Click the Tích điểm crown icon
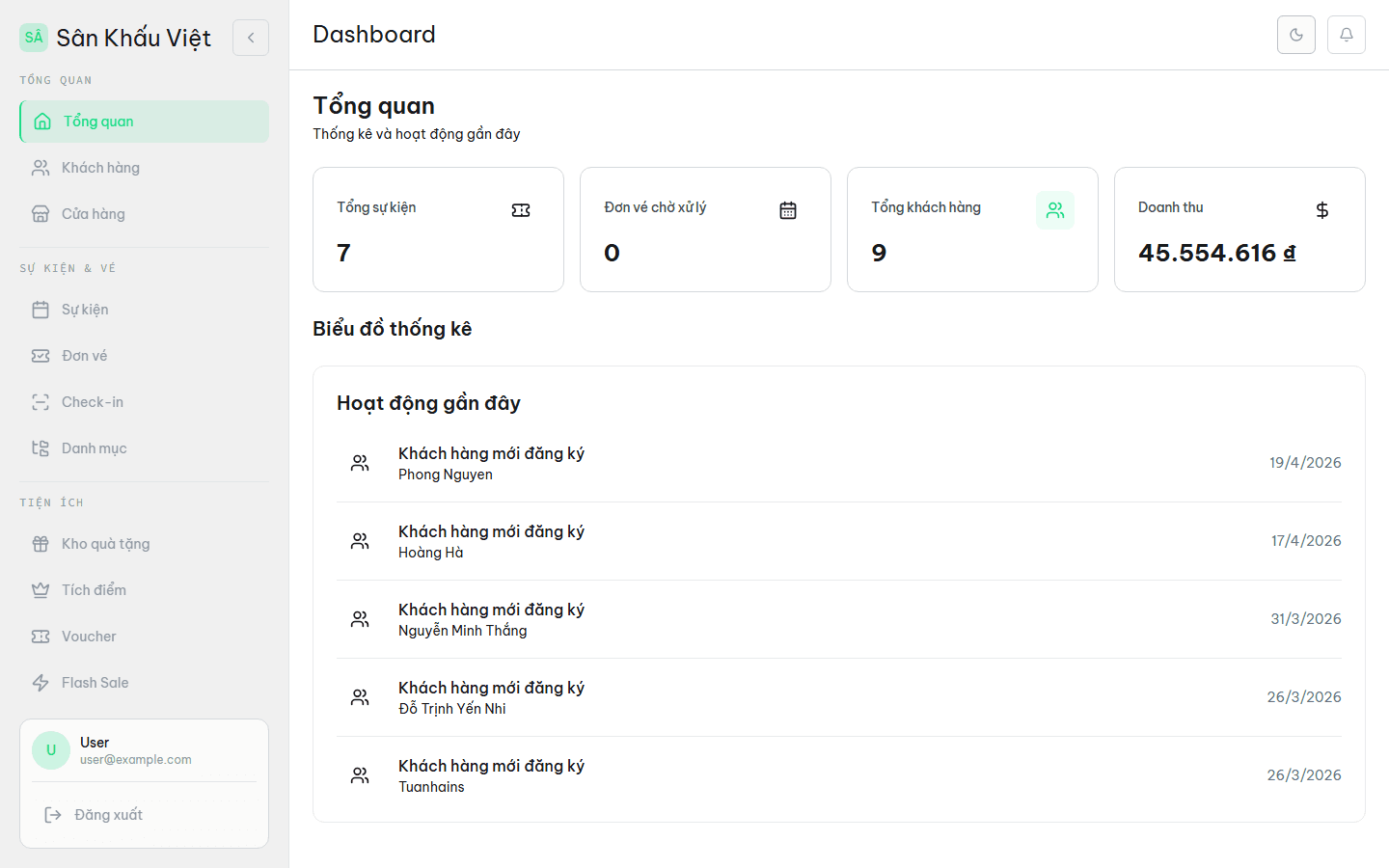The image size is (1389, 868). 41,590
